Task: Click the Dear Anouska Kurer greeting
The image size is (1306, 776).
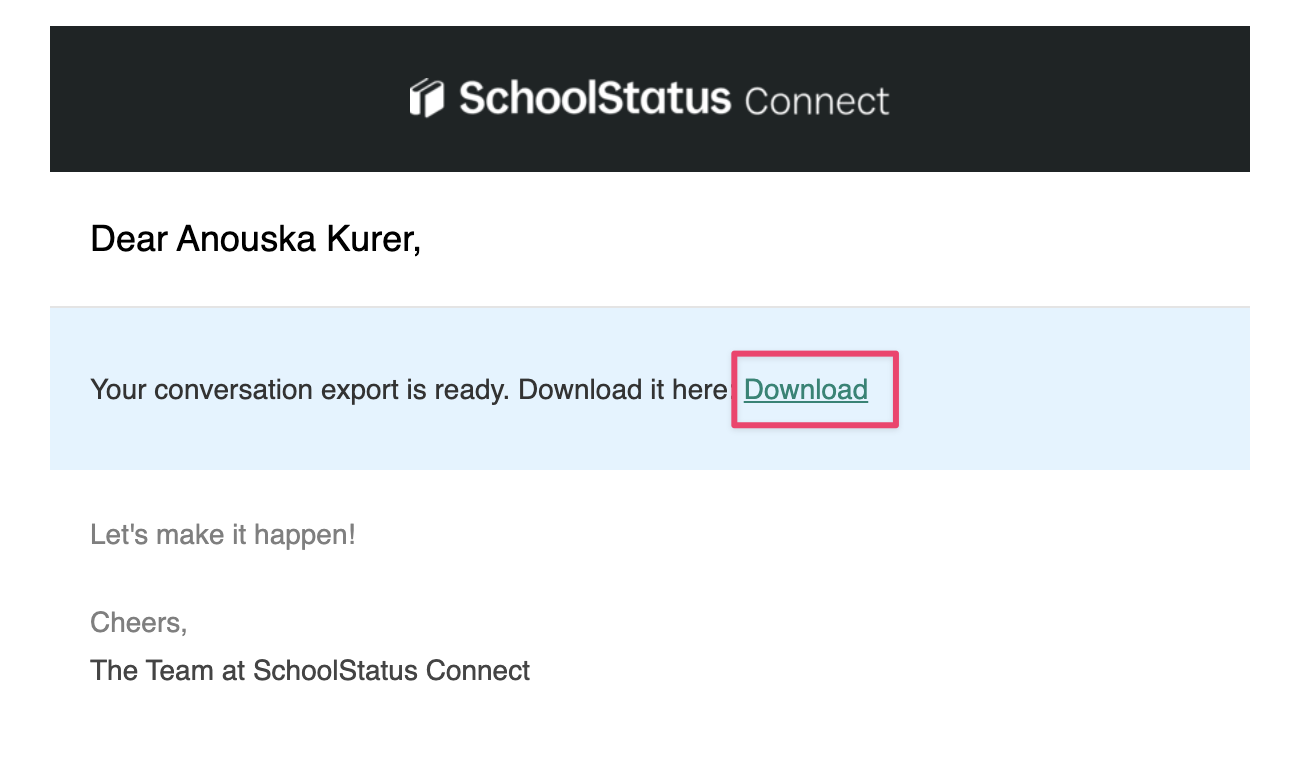Action: tap(255, 240)
